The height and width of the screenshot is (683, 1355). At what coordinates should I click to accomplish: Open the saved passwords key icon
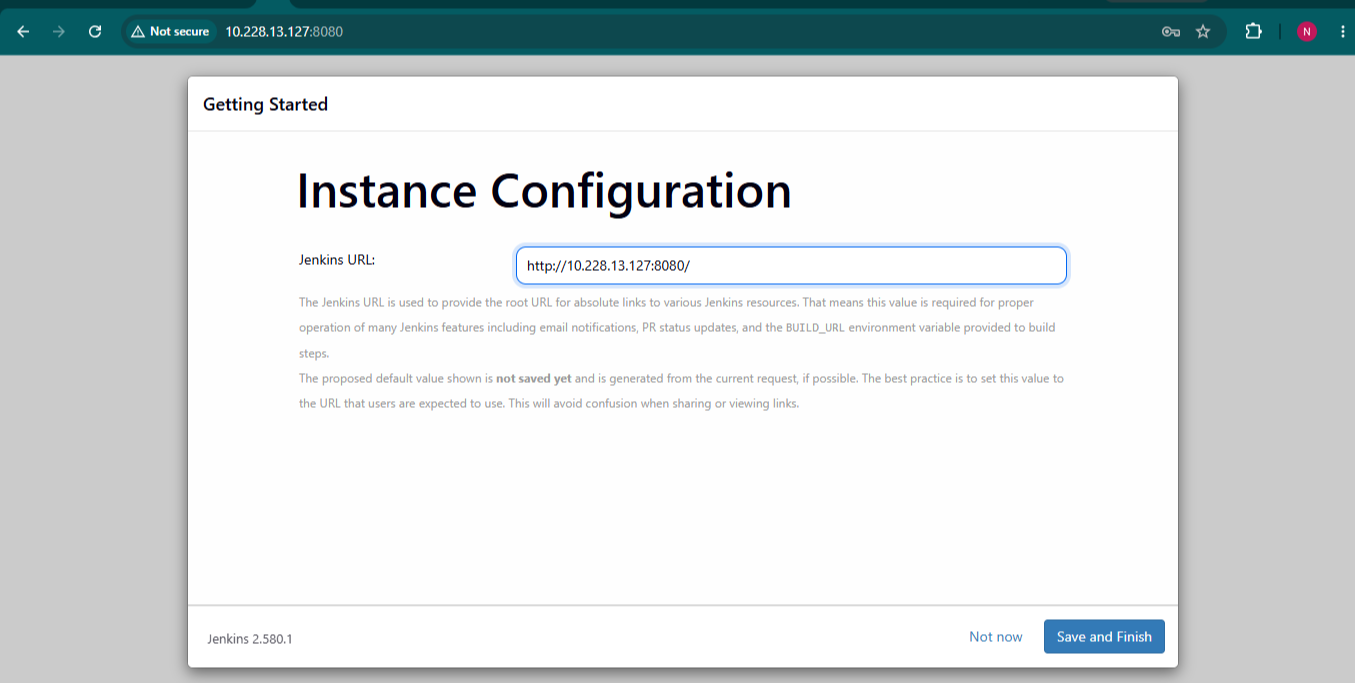(1171, 31)
